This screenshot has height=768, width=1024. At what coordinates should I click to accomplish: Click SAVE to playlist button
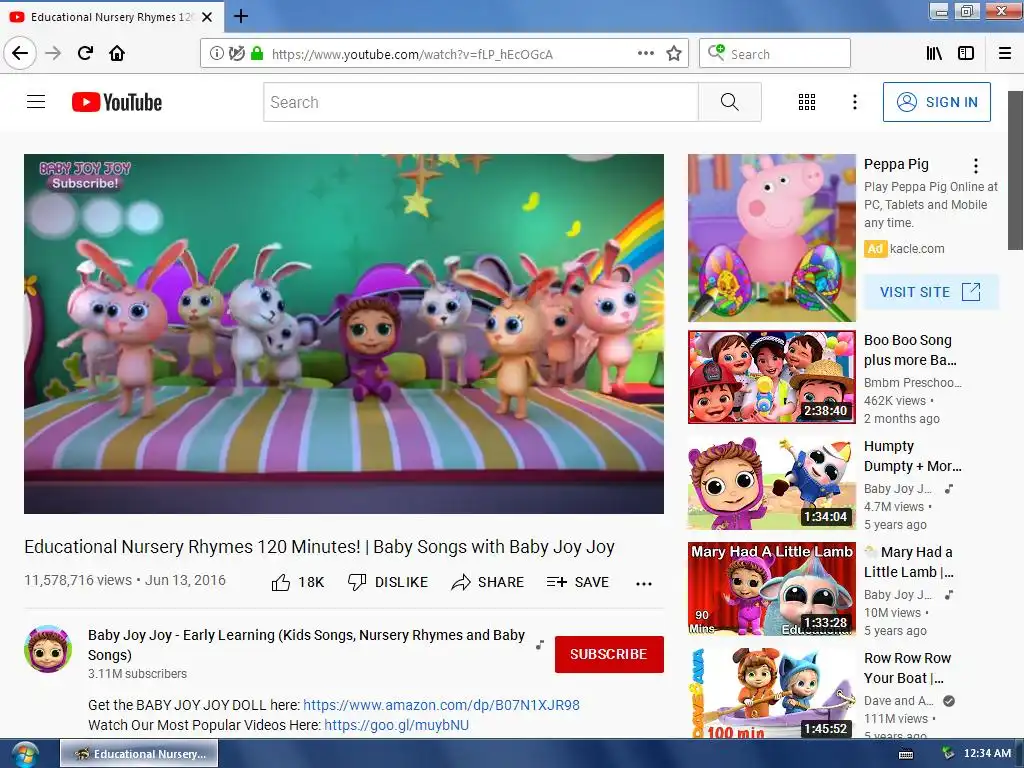tap(577, 582)
